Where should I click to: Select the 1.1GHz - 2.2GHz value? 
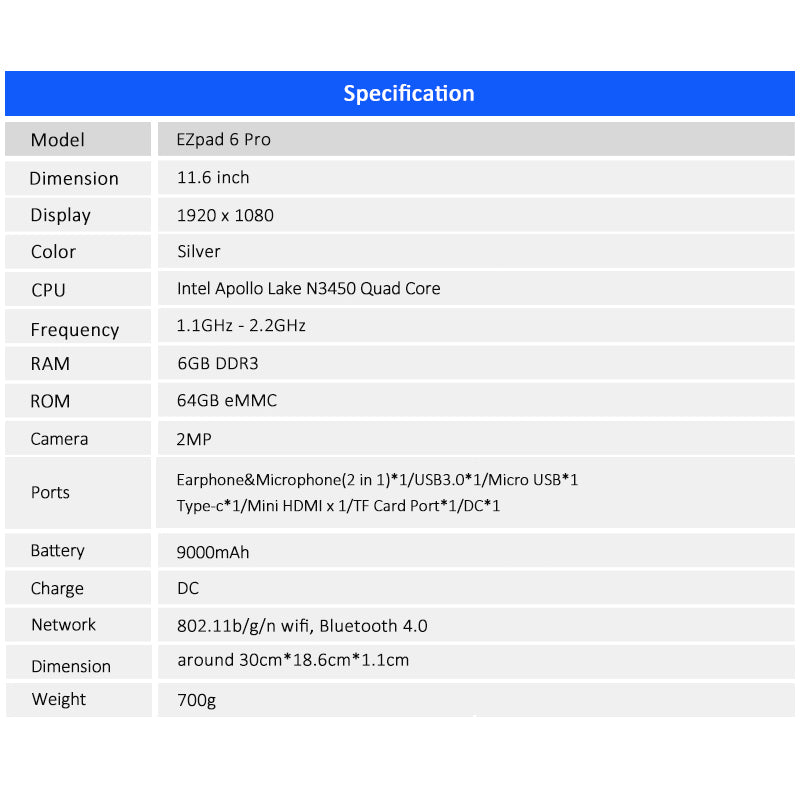click(241, 326)
